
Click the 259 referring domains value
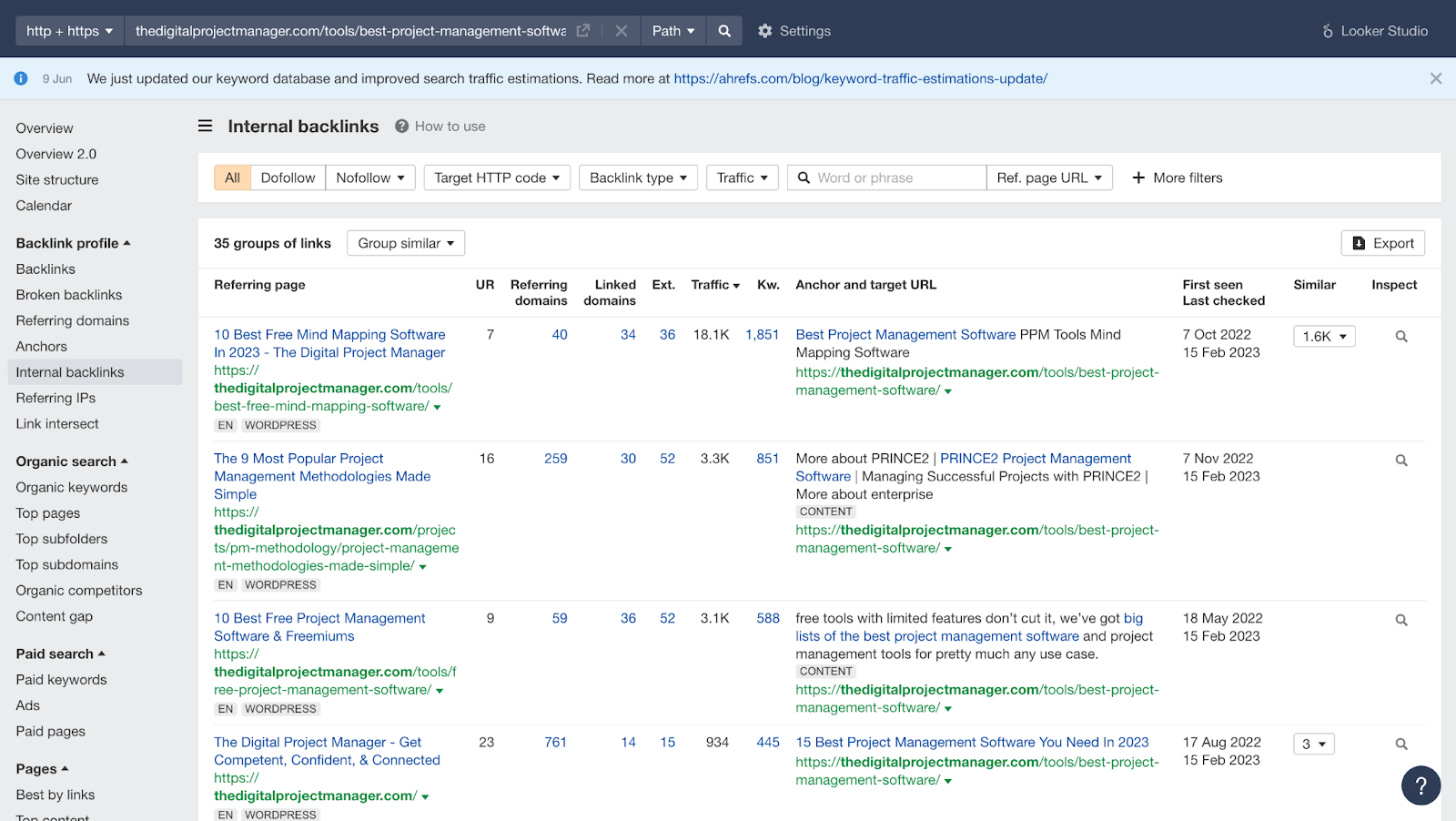tap(556, 459)
